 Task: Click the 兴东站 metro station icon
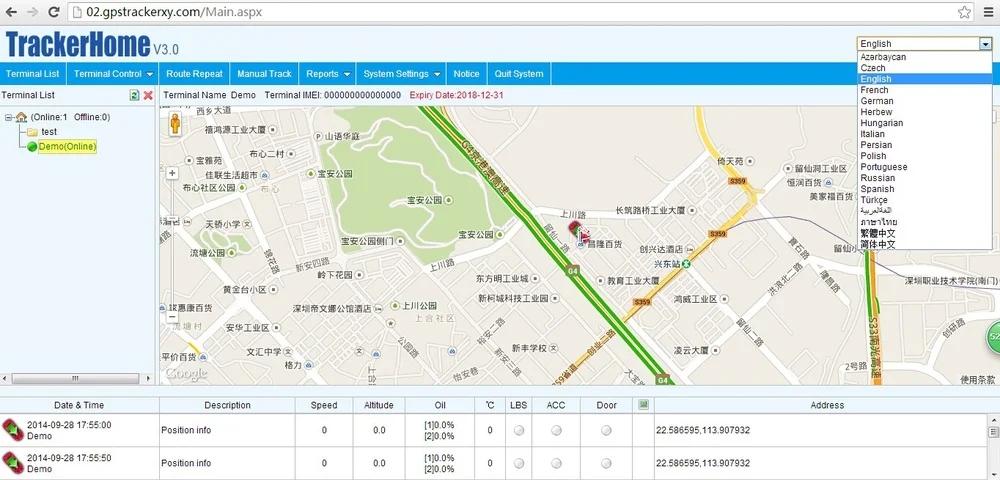click(x=686, y=263)
